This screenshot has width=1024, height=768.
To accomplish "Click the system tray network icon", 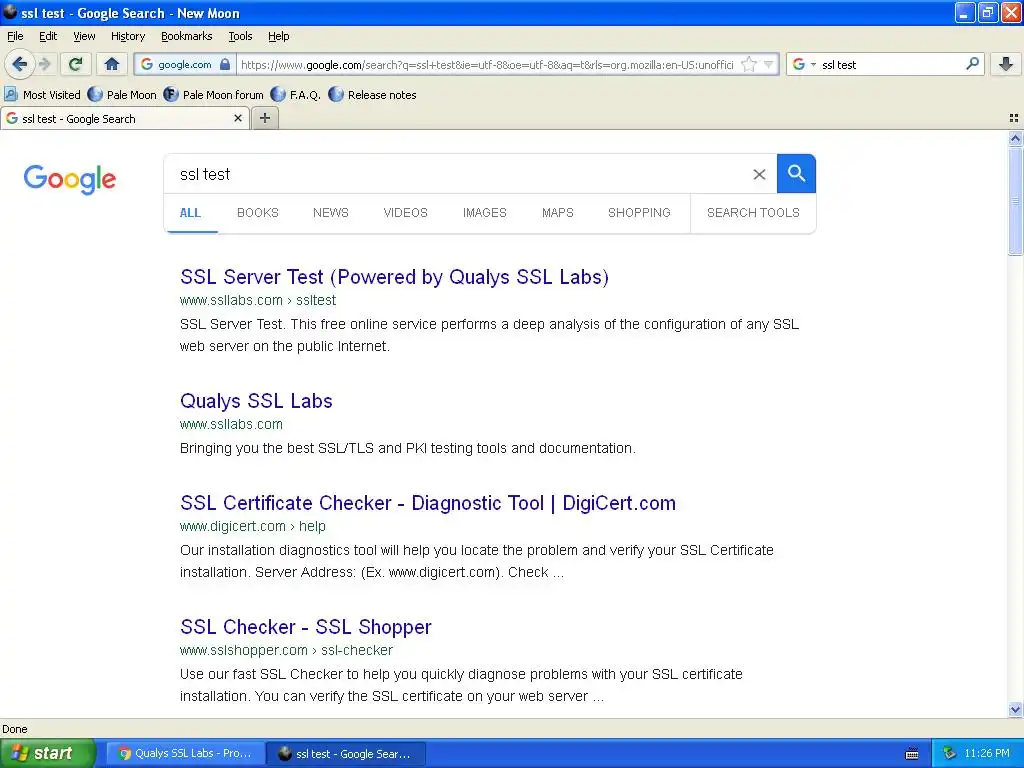I will (949, 753).
